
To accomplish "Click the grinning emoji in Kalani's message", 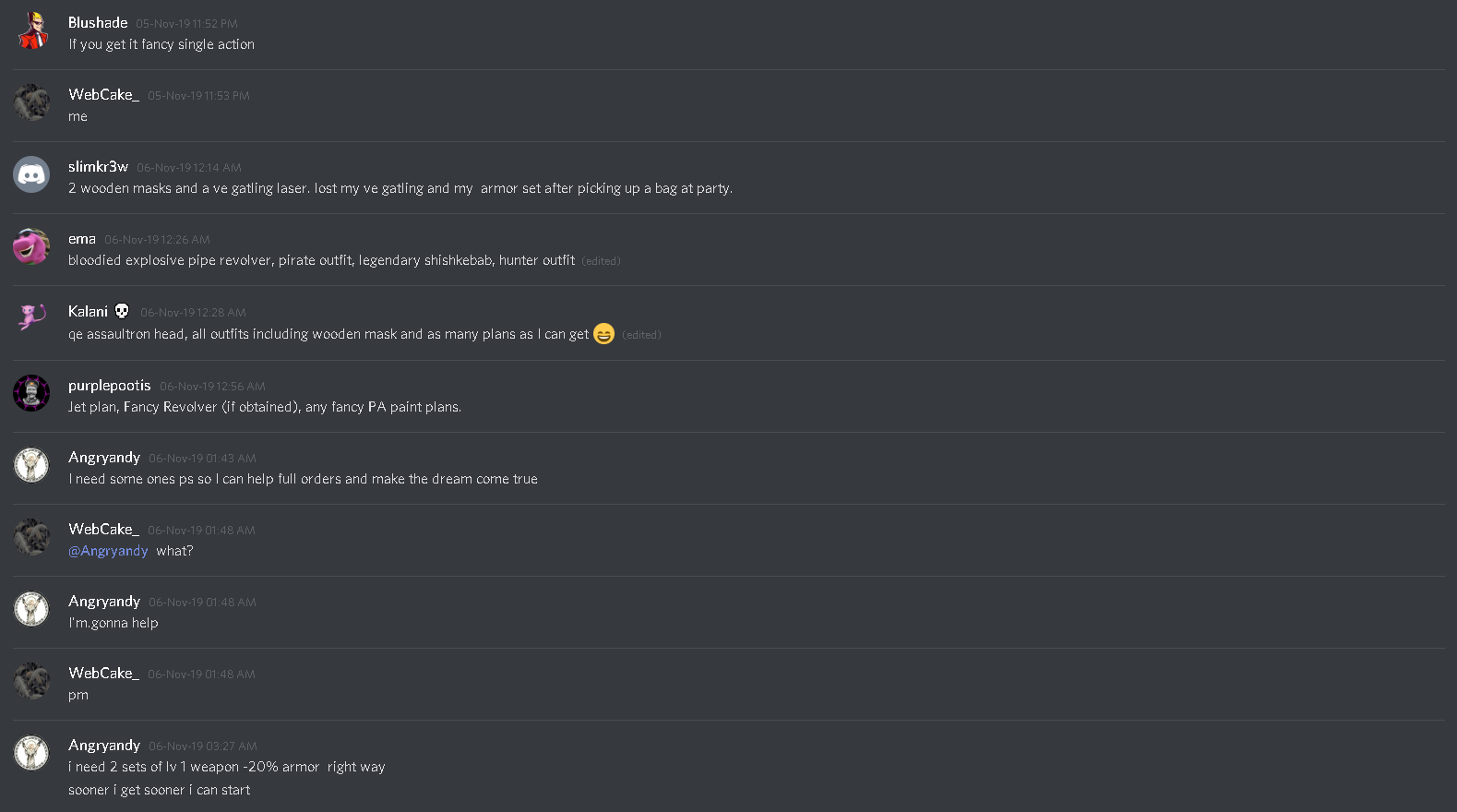I will (x=603, y=334).
